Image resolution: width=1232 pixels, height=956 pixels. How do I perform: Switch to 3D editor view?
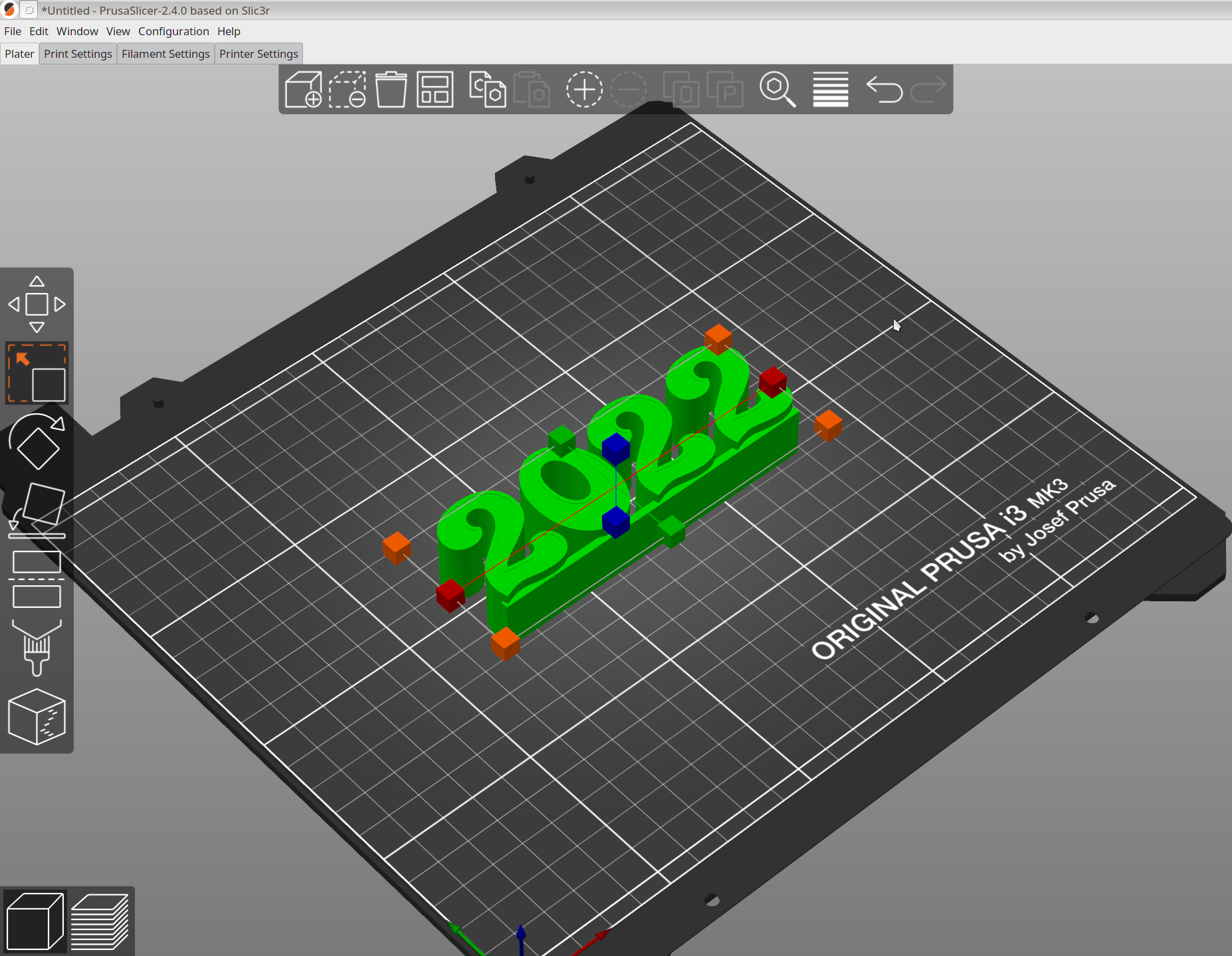pos(35,921)
